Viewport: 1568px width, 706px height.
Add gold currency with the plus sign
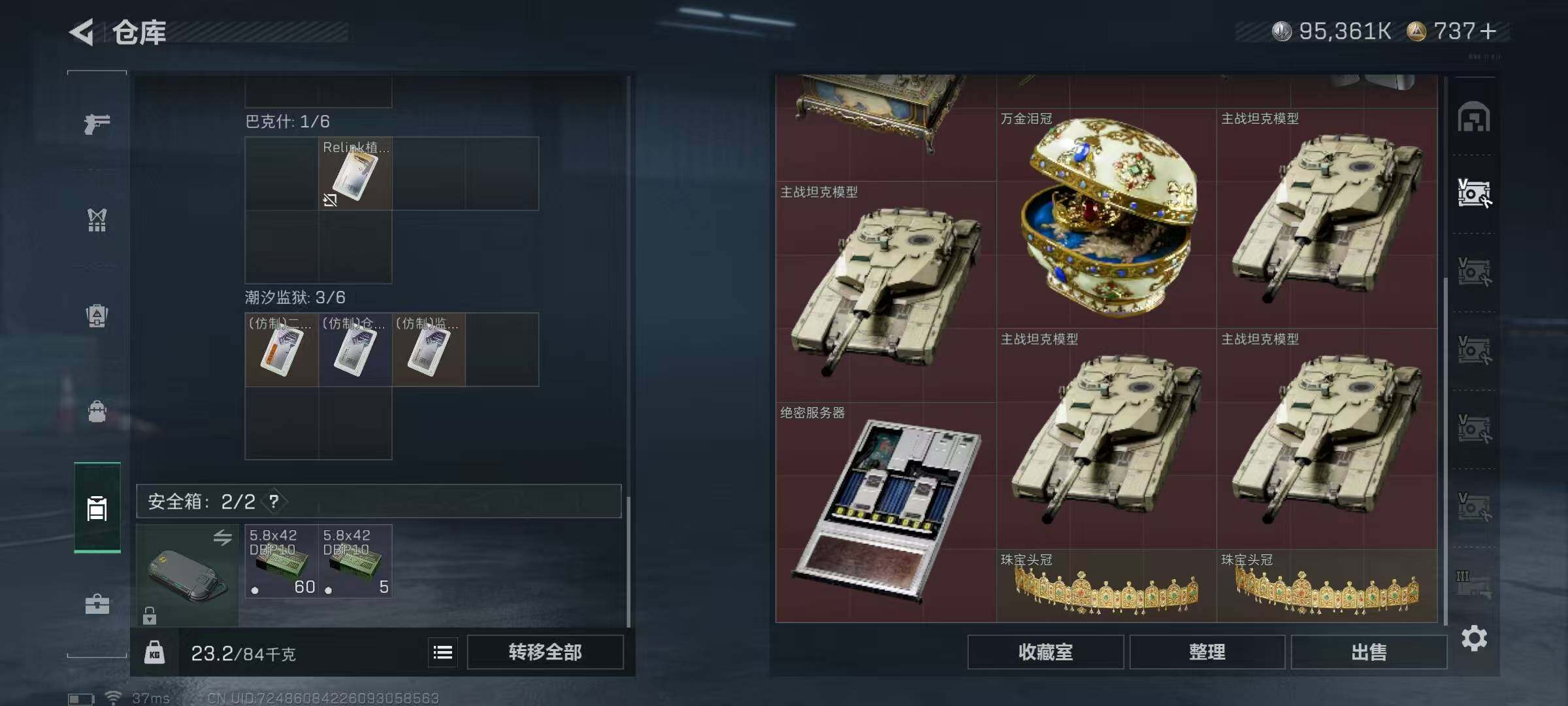coord(1488,31)
